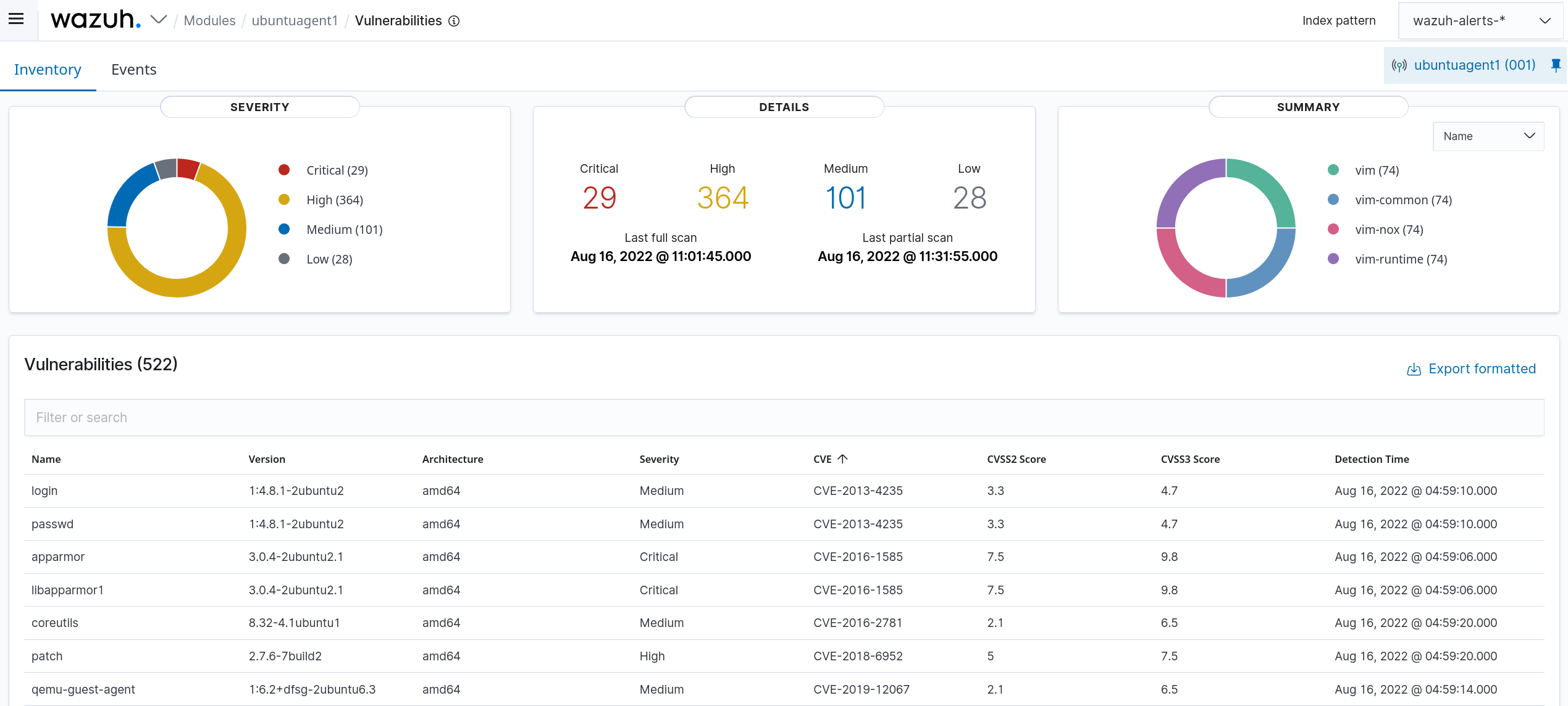The width and height of the screenshot is (1568, 706).
Task: Unpin agent ubuntuagent1 using the pin icon
Action: 1555,65
